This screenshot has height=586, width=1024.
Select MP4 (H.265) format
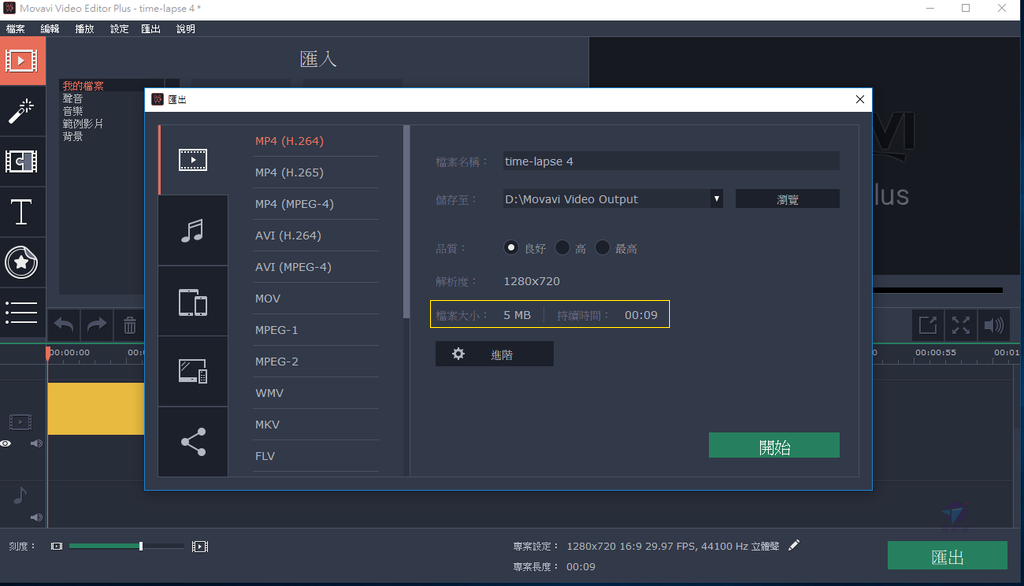[289, 172]
